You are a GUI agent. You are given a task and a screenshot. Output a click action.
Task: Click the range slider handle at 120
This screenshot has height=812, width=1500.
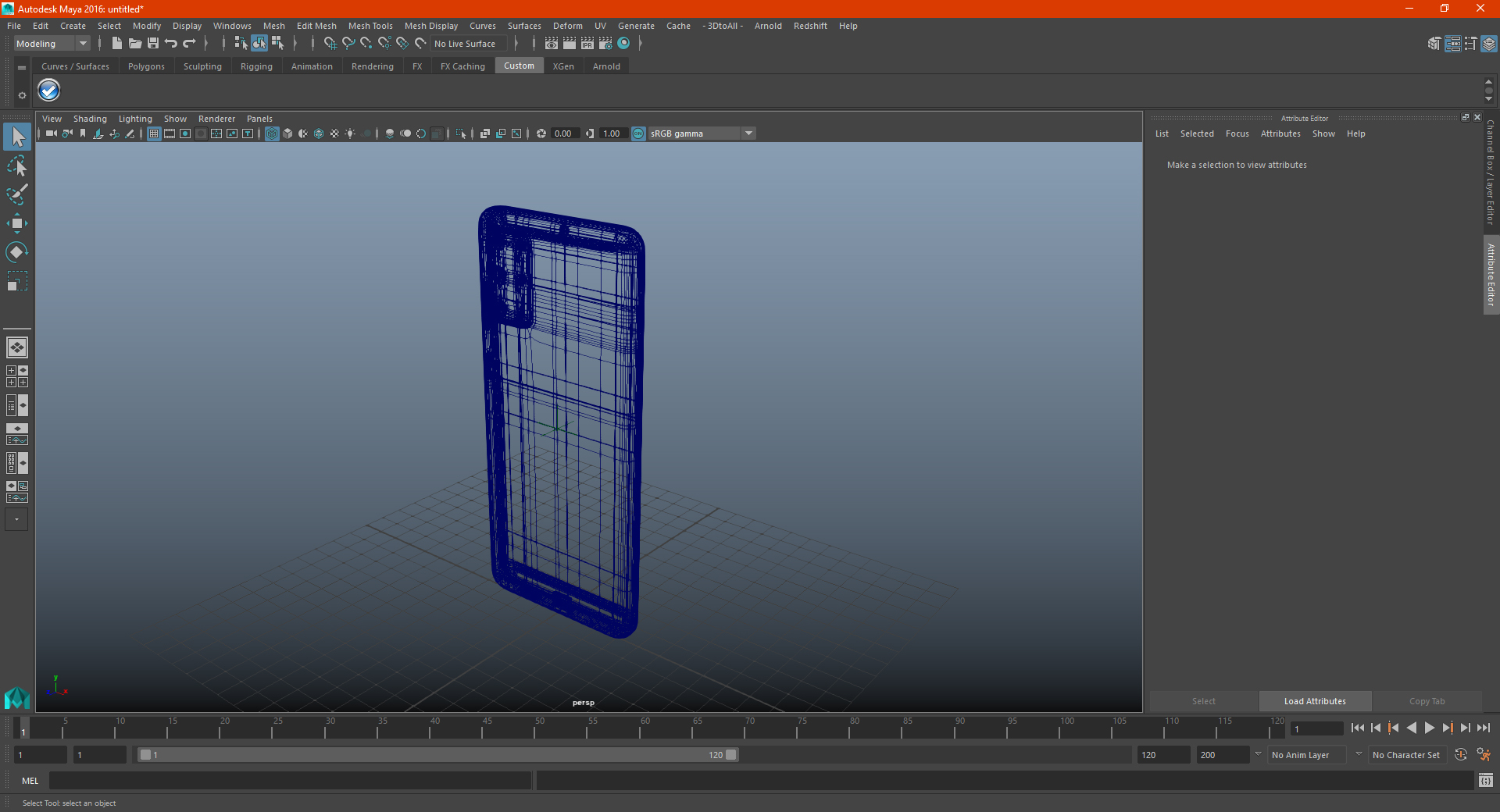[730, 755]
